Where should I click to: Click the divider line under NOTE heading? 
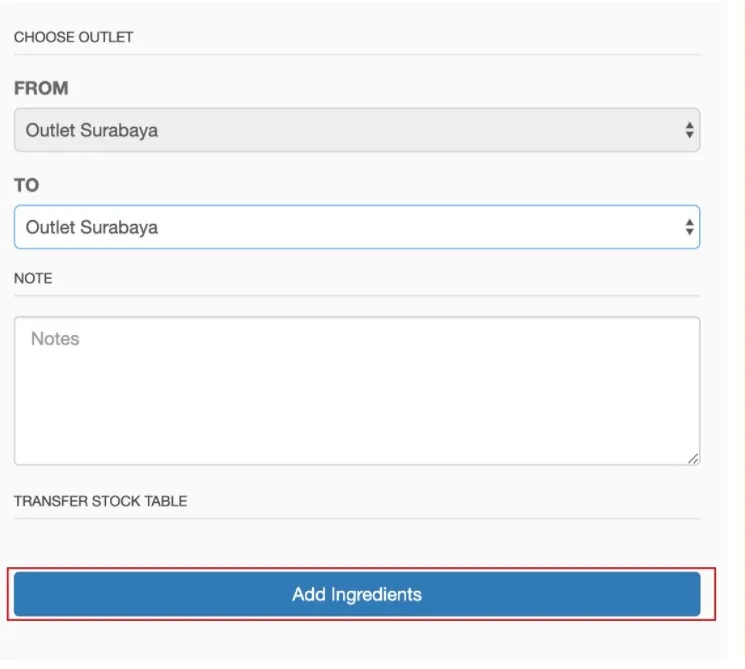357,296
